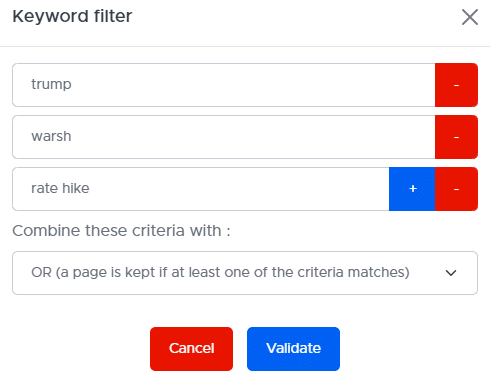Select the combine criteria combo box text

[220, 272]
